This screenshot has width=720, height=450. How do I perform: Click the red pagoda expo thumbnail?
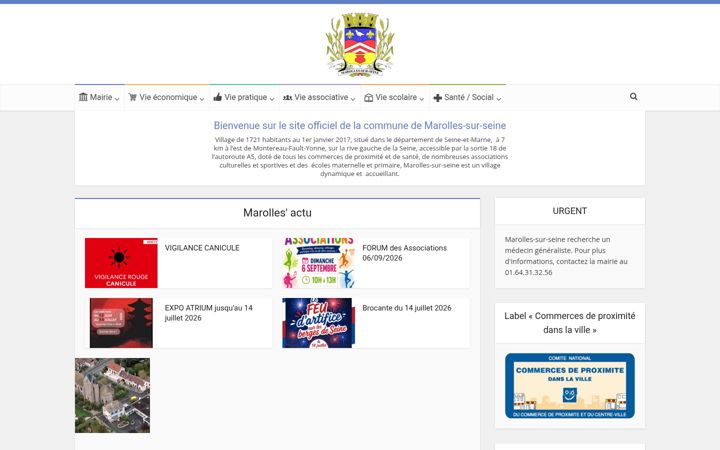121,323
